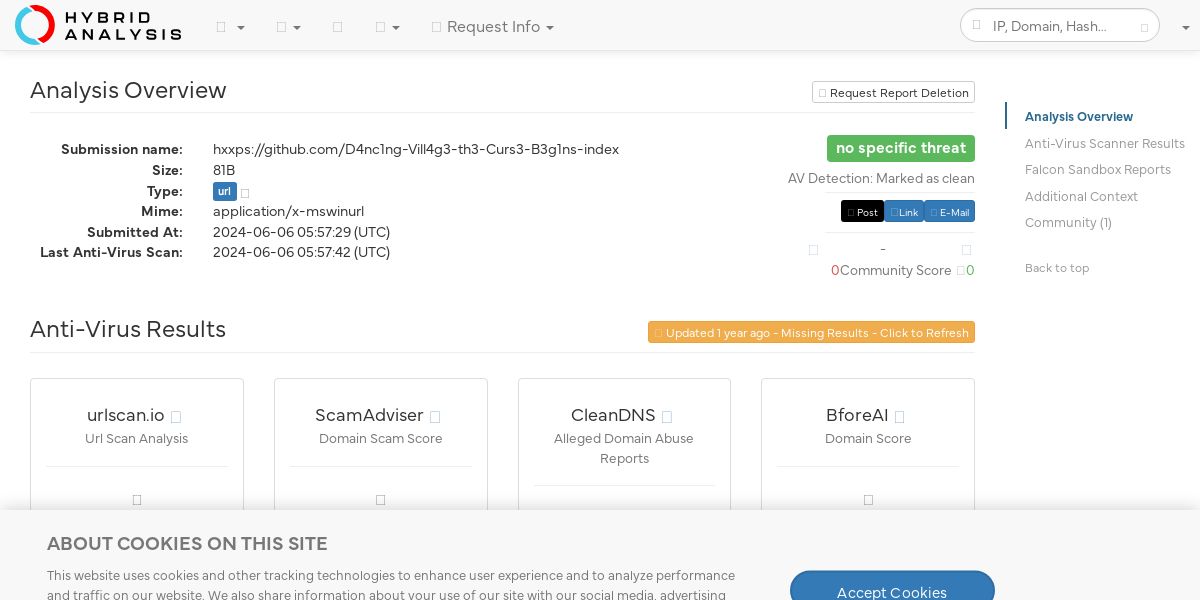
Task: Click the upvote icon right of Community Score
Action: [x=966, y=250]
